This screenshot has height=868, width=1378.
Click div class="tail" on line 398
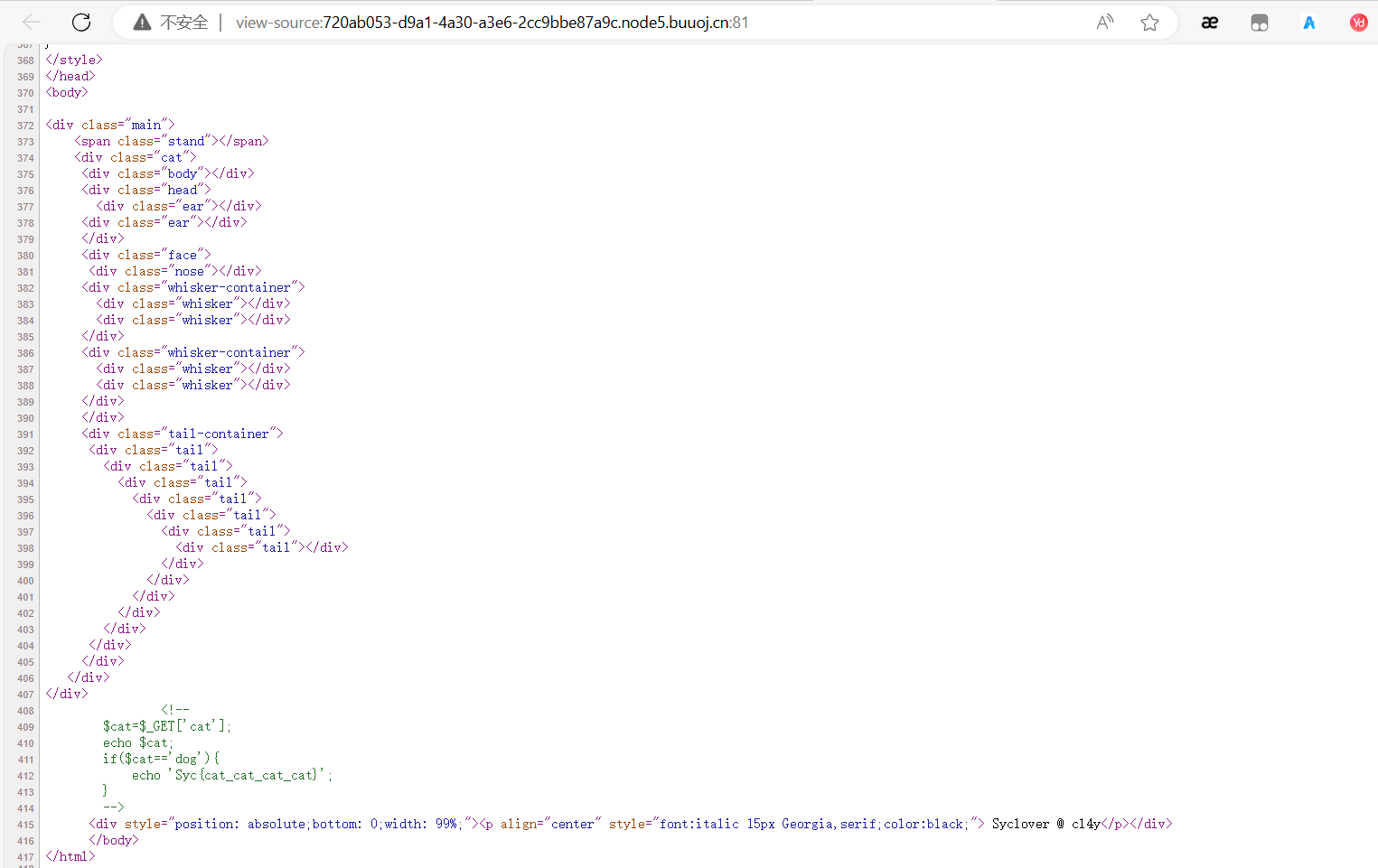tap(240, 548)
